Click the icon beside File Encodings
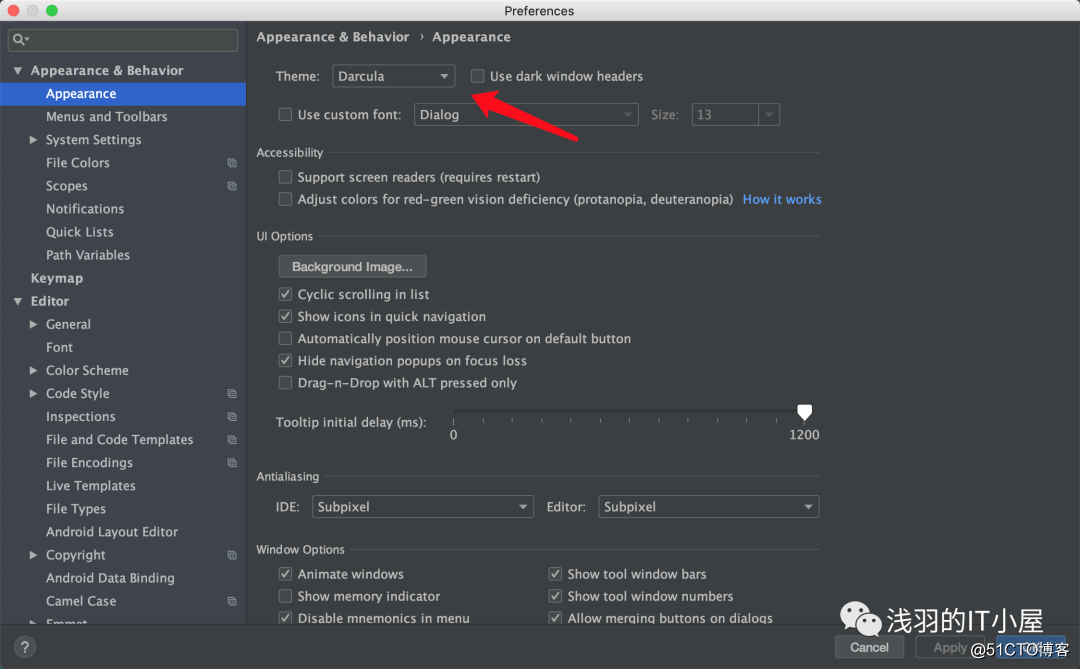The image size is (1080, 669). 231,462
